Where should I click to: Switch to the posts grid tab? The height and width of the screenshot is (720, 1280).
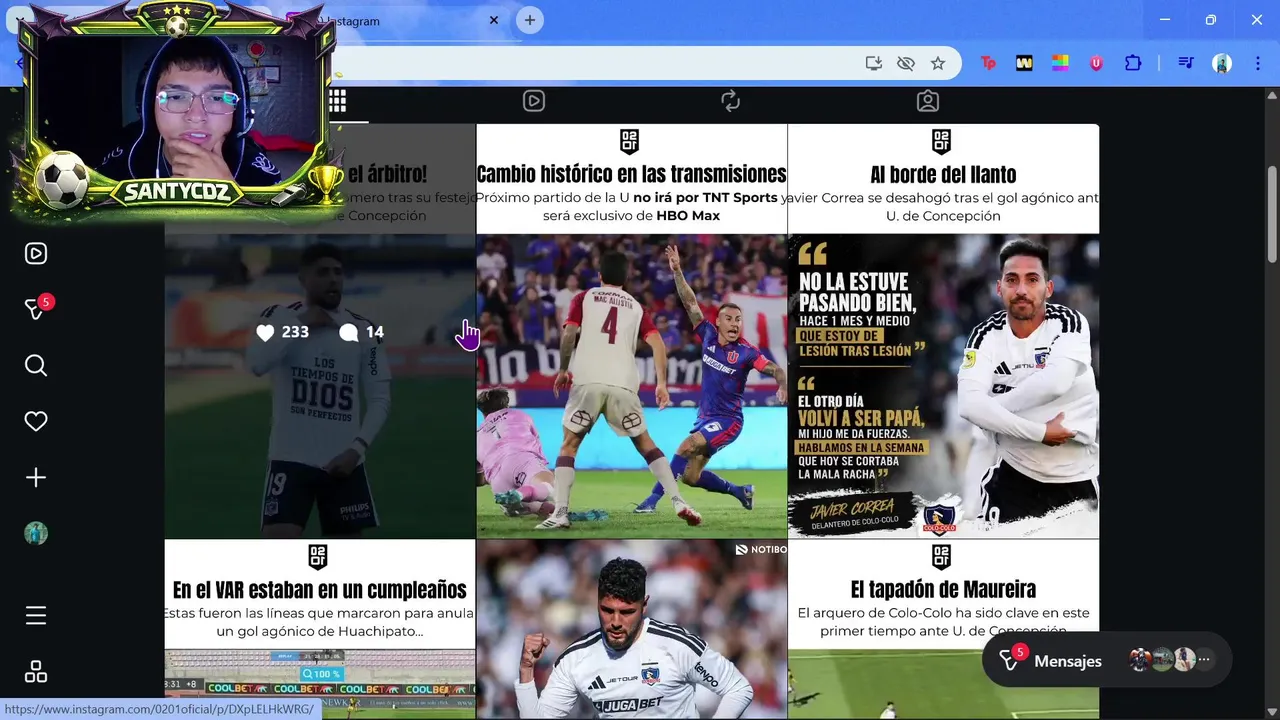(x=338, y=101)
